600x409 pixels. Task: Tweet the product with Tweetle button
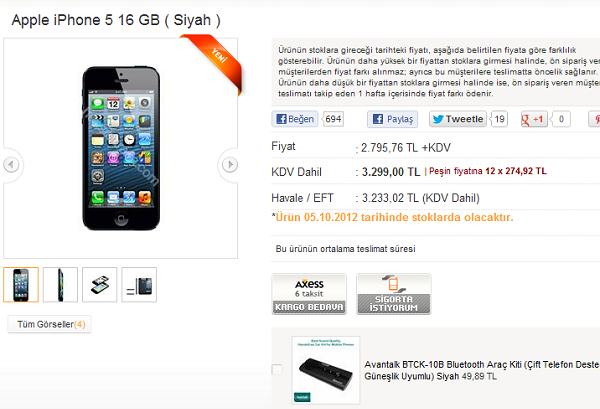pos(458,119)
